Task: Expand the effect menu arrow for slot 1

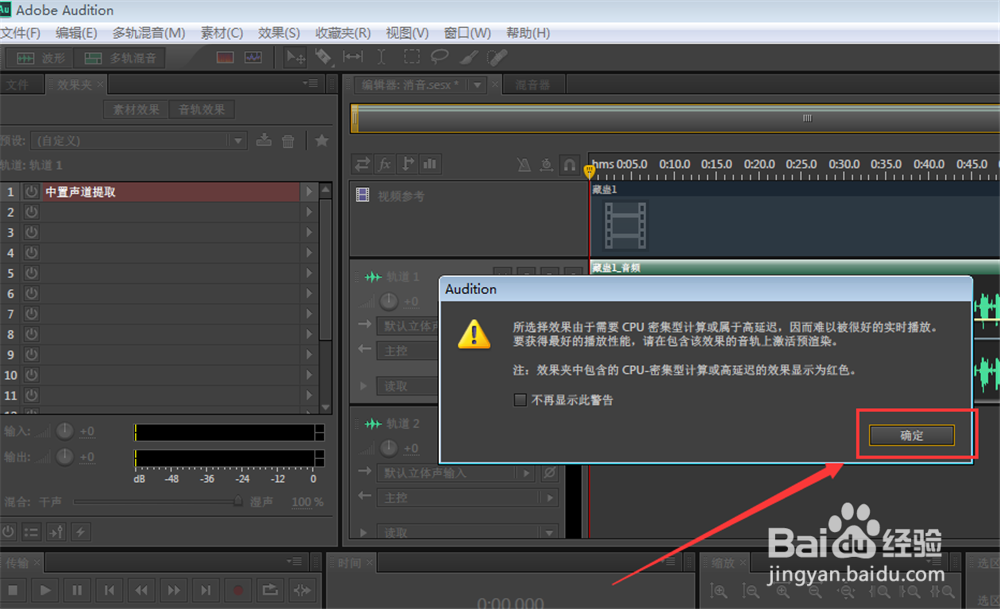Action: click(309, 191)
